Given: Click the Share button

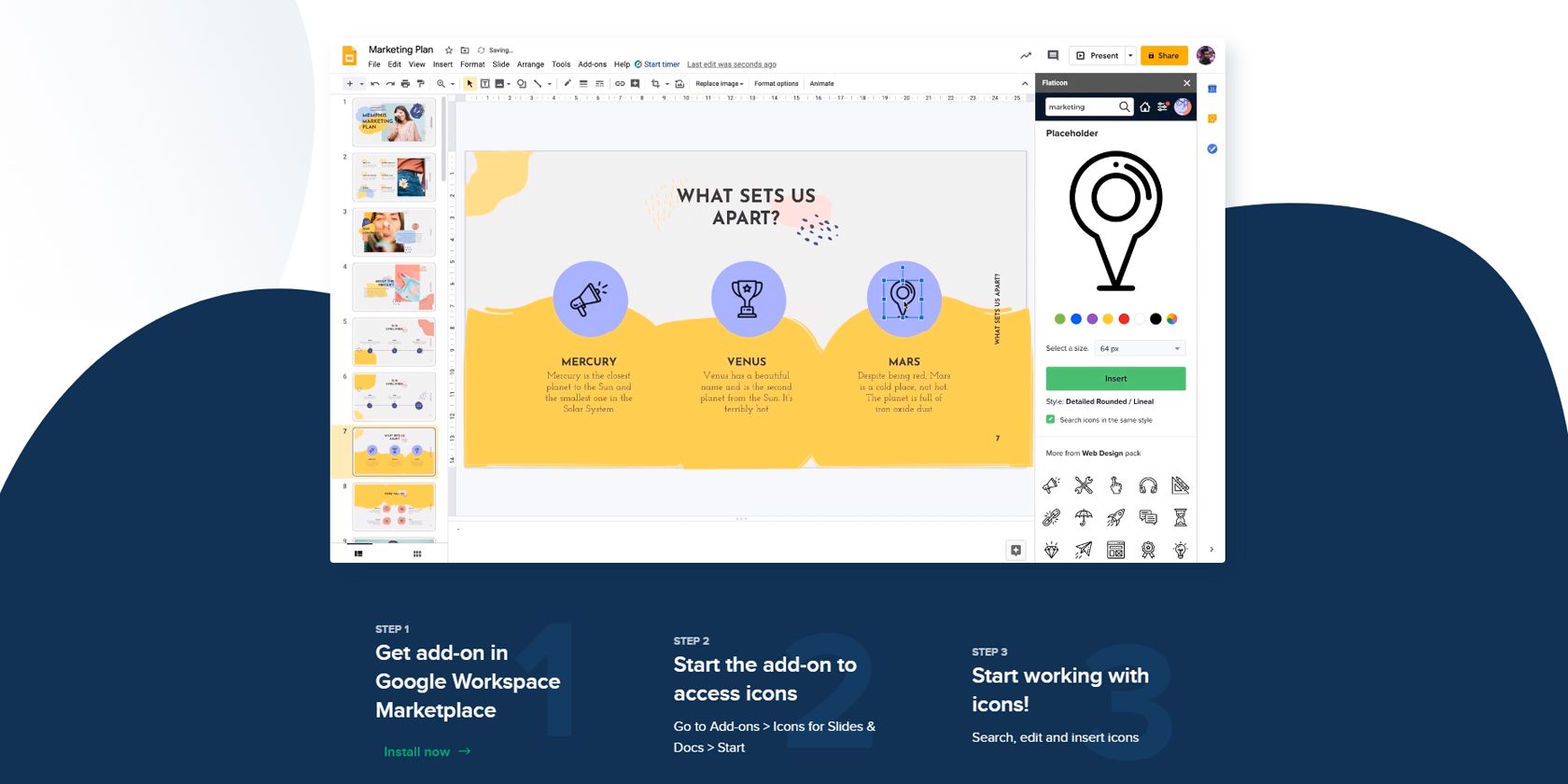Looking at the screenshot, I should click(x=1164, y=56).
